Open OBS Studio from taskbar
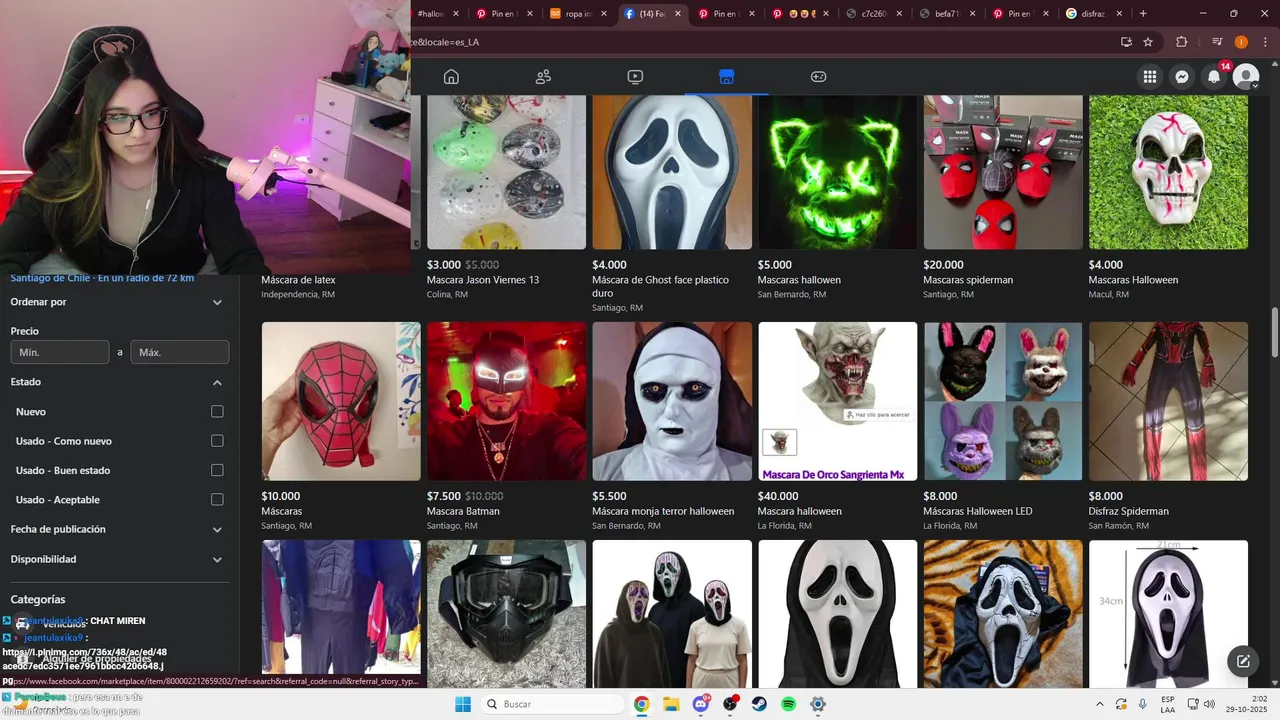 coord(730,704)
